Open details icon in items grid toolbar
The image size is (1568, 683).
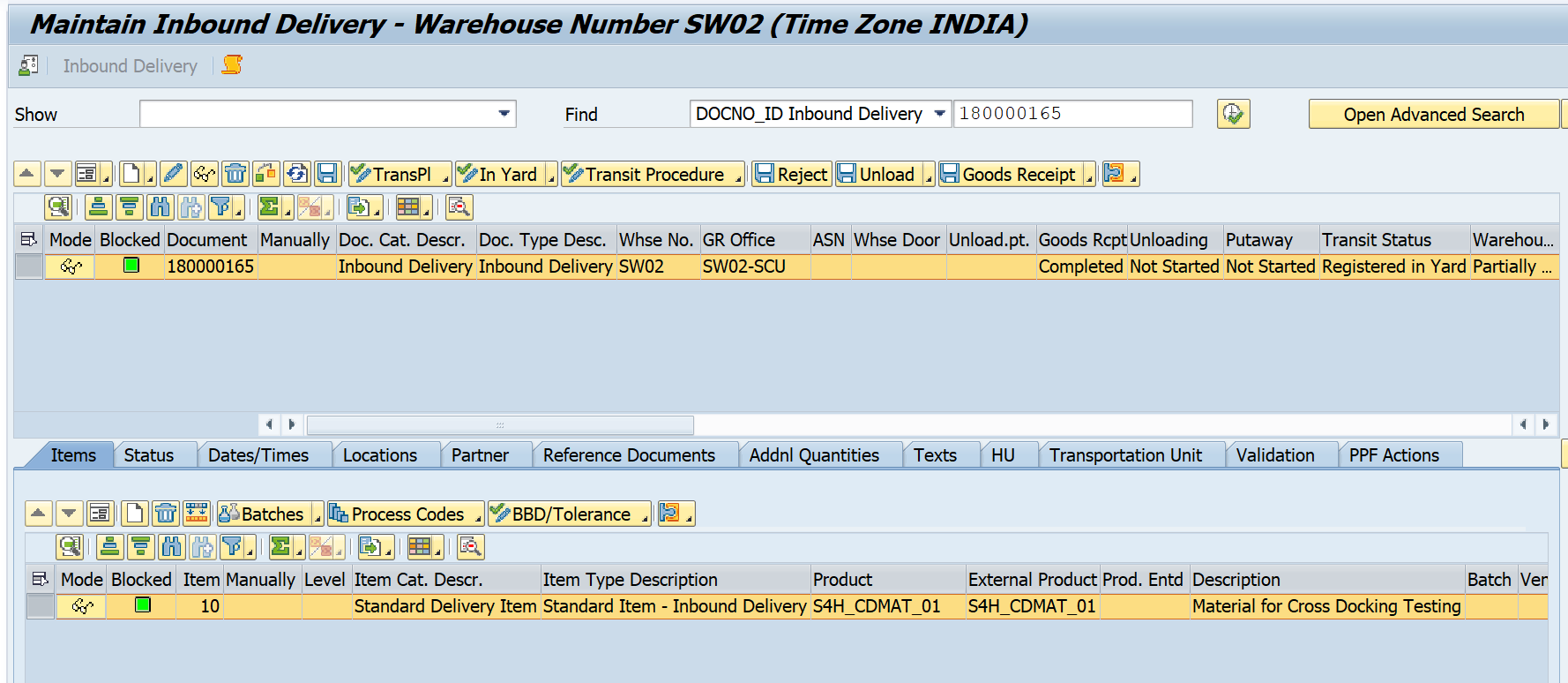point(70,547)
